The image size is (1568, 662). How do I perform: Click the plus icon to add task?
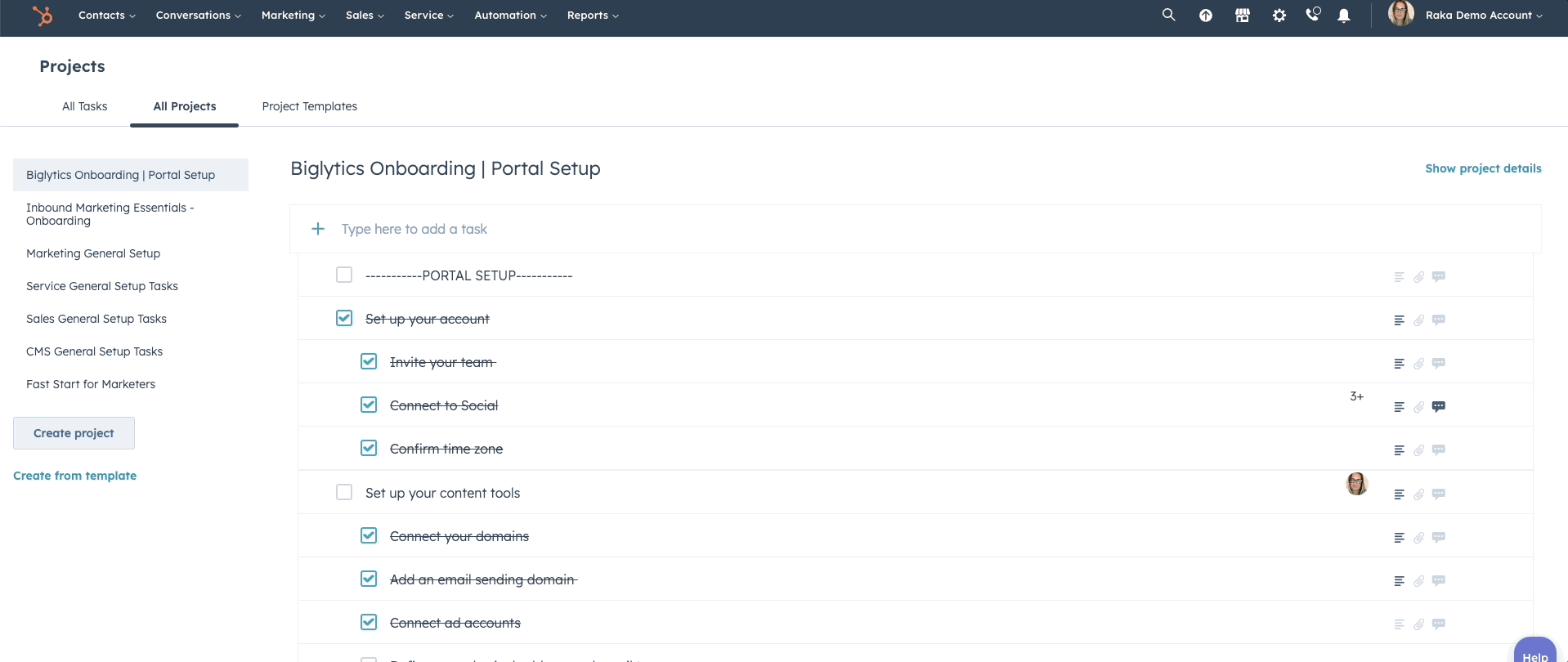(318, 229)
